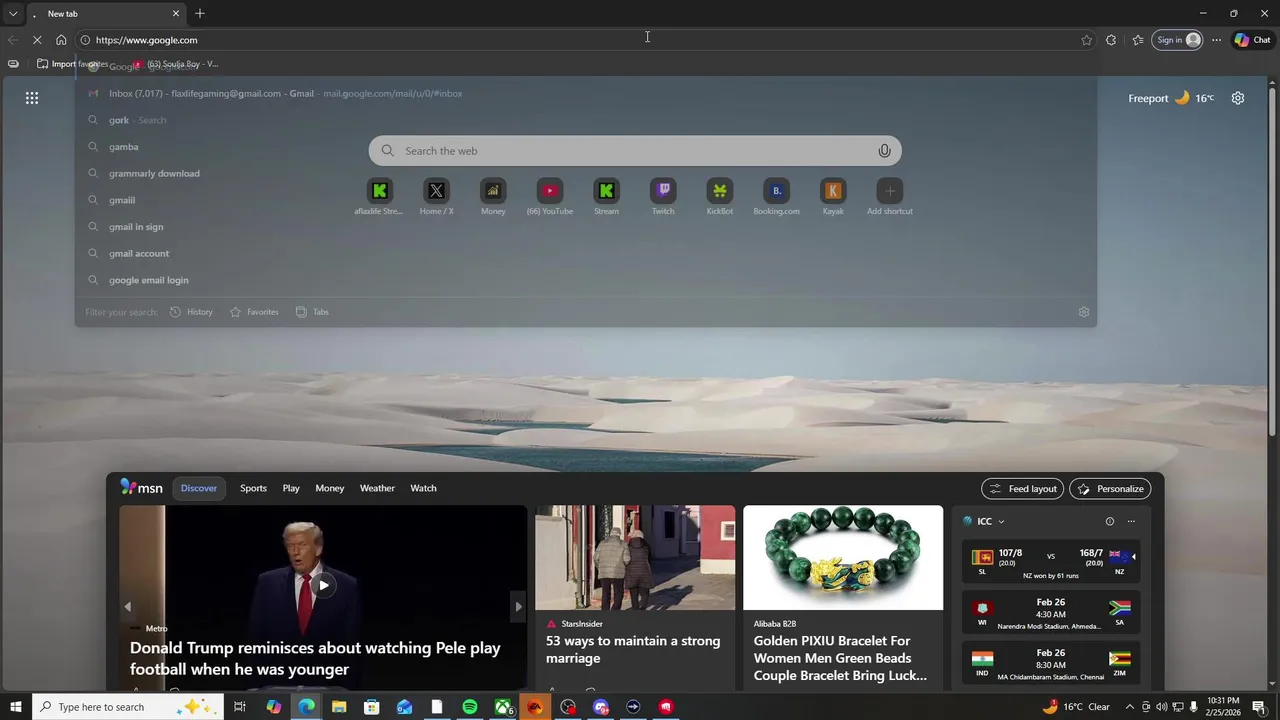This screenshot has height=720, width=1280.
Task: Add a new shortcut tile
Action: tap(890, 197)
